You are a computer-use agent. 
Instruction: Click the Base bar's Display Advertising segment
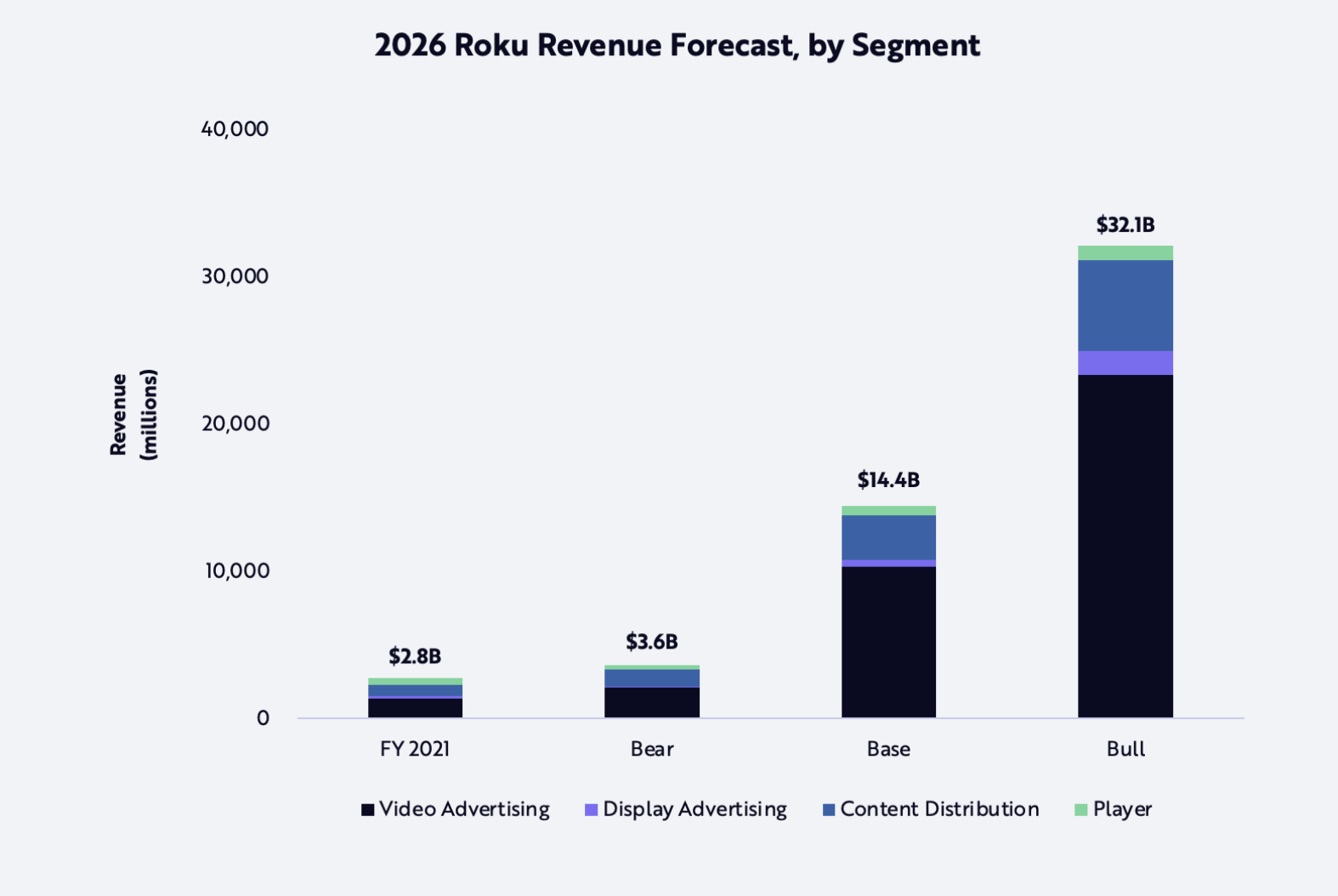coord(888,564)
